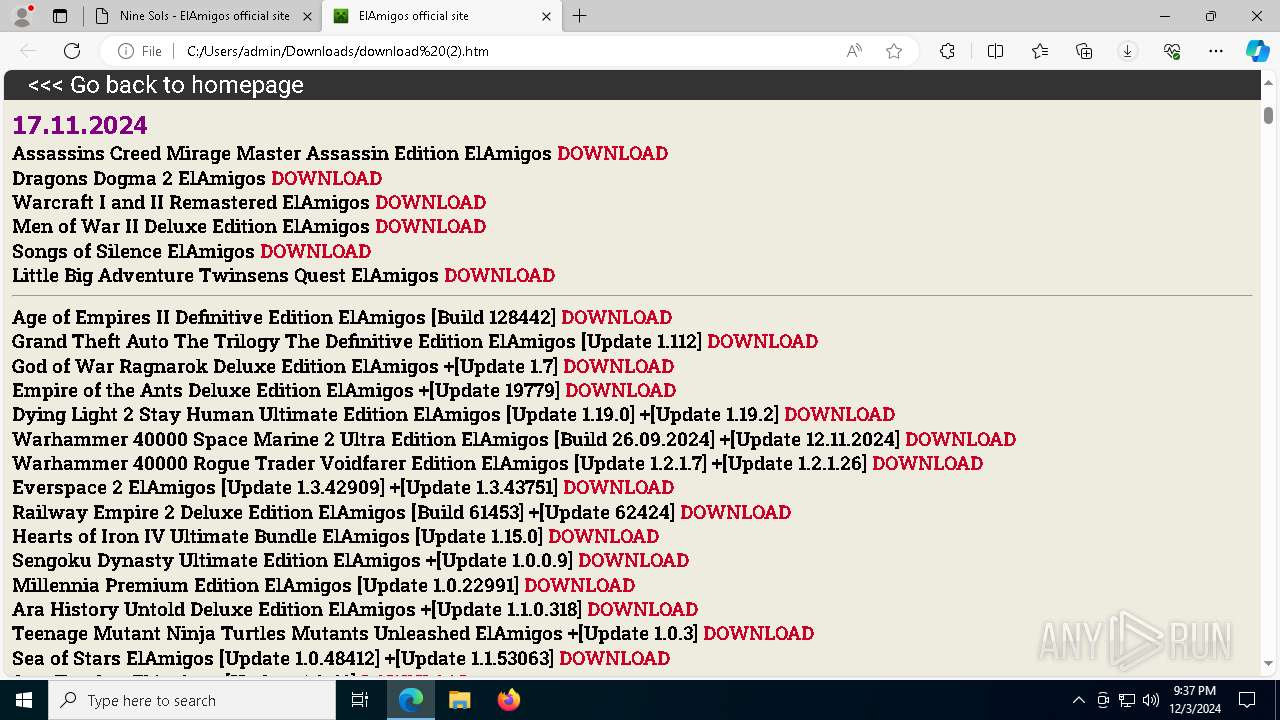Download Songs of Silence
The height and width of the screenshot is (720, 1280).
point(315,251)
